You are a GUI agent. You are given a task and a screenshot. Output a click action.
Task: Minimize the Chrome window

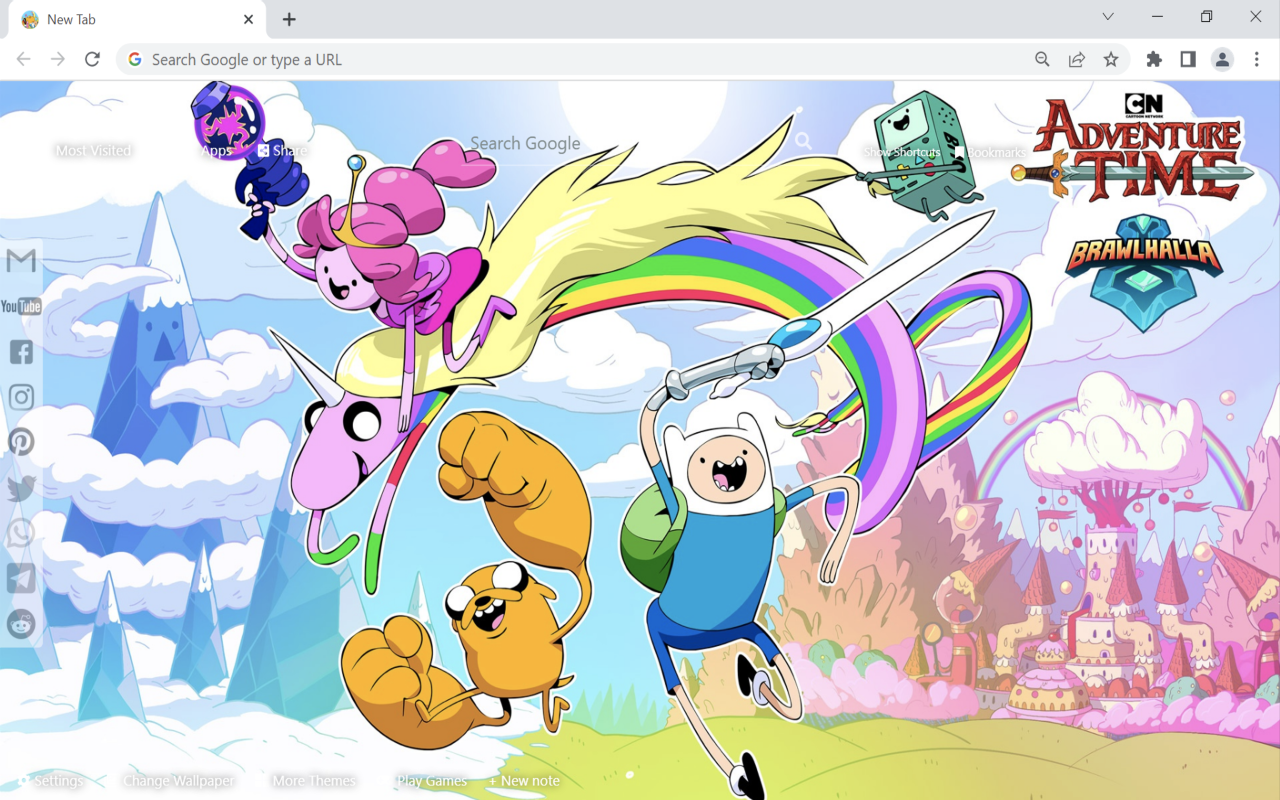1157,17
